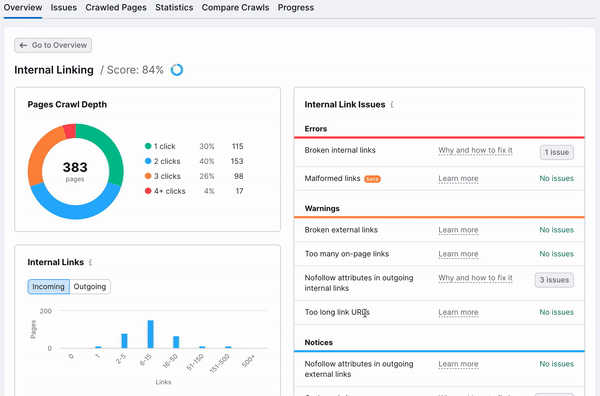Image resolution: width=600 pixels, height=396 pixels.
Task: Click the info icon beside Internal Link Issues
Action: tap(392, 104)
